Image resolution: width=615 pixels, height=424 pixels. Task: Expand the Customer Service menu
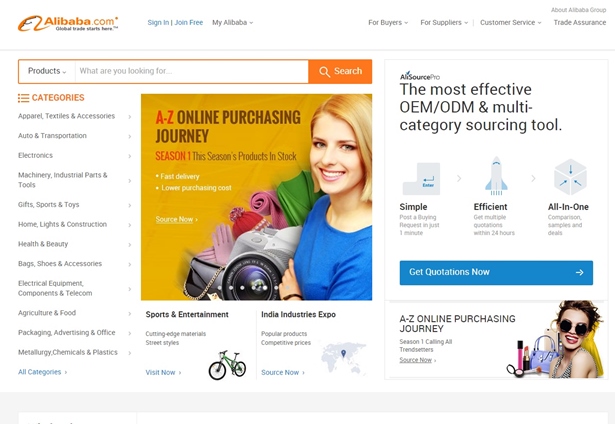pyautogui.click(x=510, y=23)
